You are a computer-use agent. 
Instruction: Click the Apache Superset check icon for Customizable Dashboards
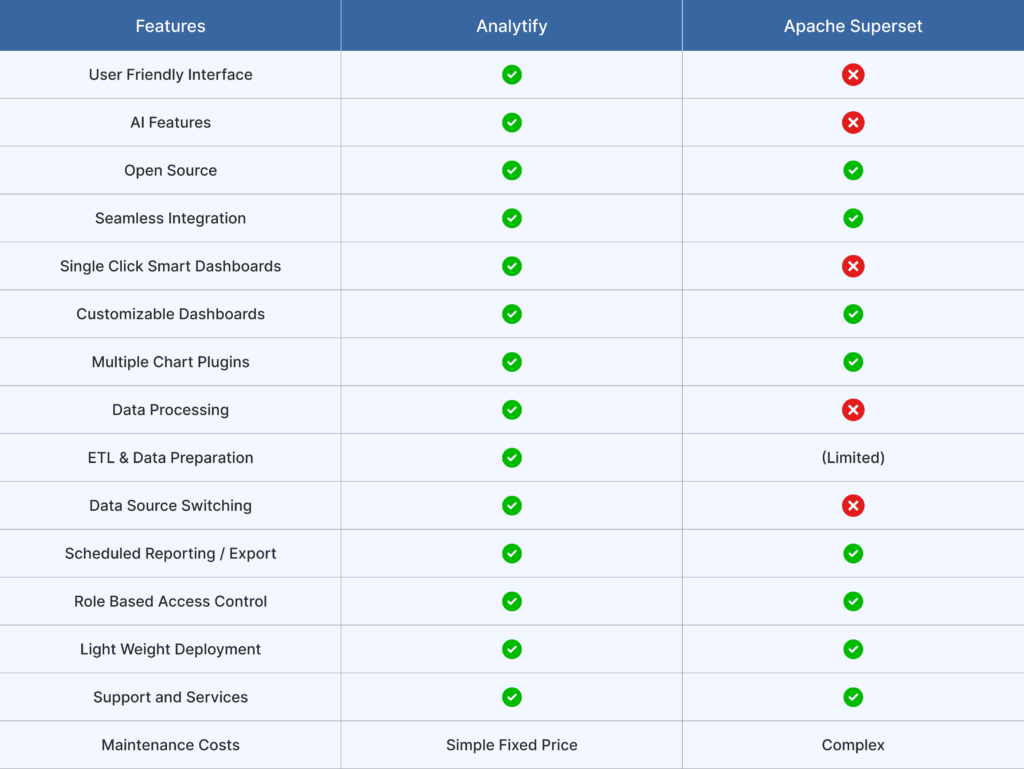coord(853,314)
